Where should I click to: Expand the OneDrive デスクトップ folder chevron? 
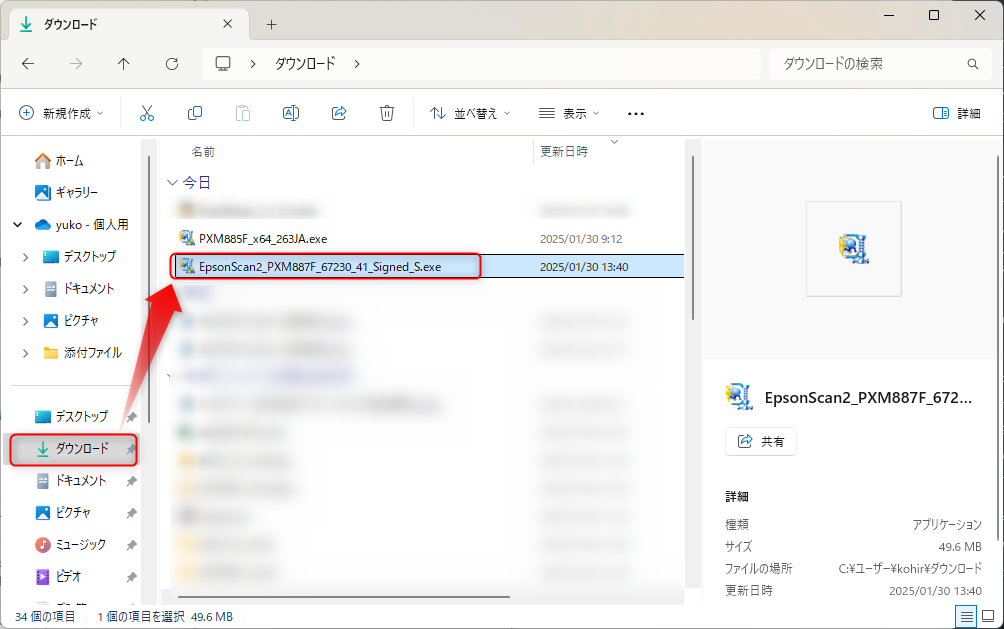pos(26,257)
